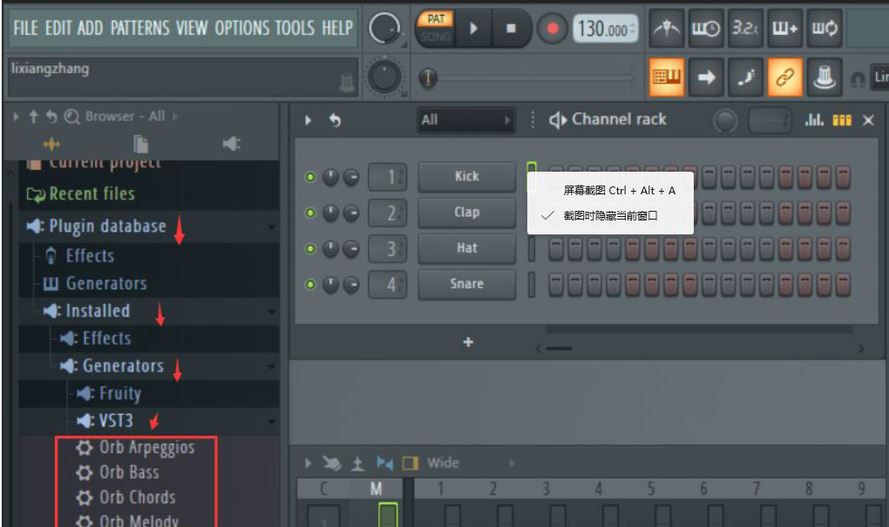889x527 pixels.
Task: Select Orb Arpeggios plugin in browser
Action: point(147,448)
